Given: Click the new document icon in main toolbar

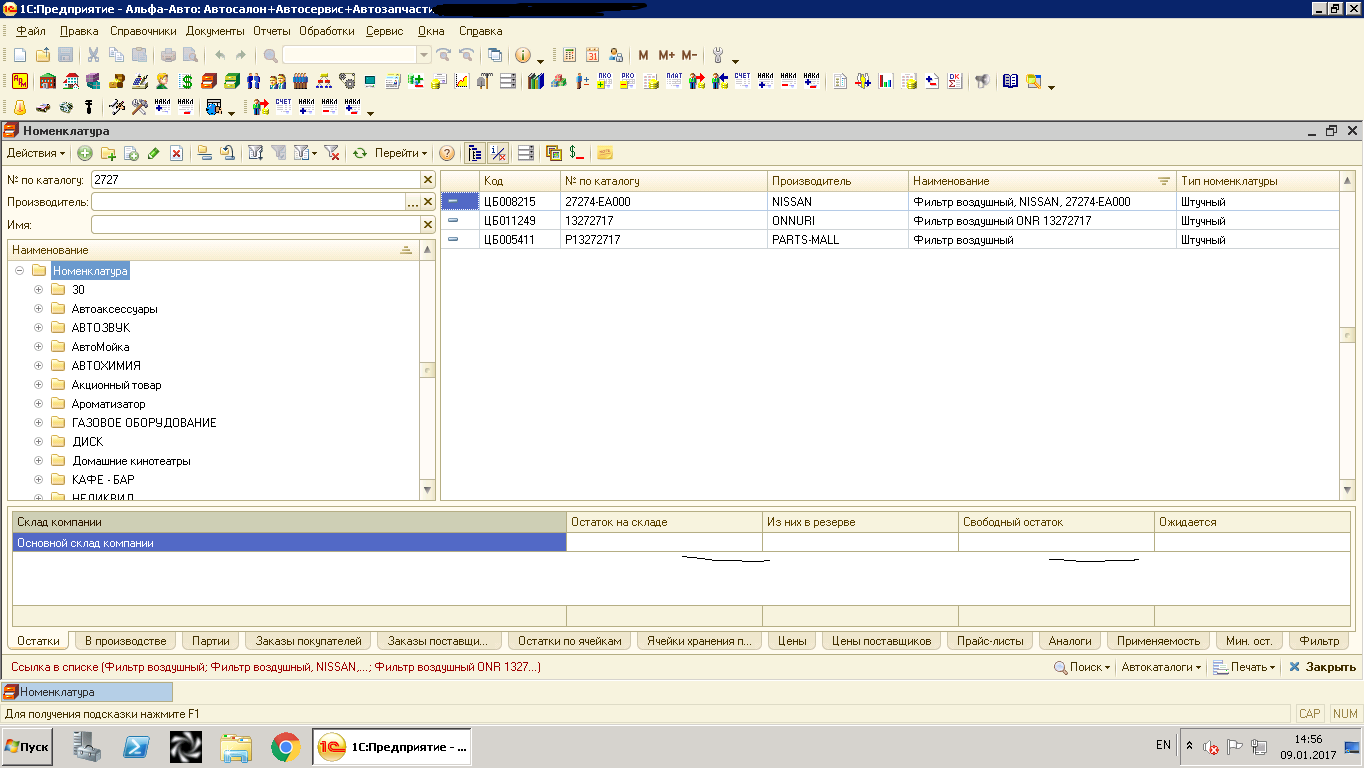Looking at the screenshot, I should (19, 55).
